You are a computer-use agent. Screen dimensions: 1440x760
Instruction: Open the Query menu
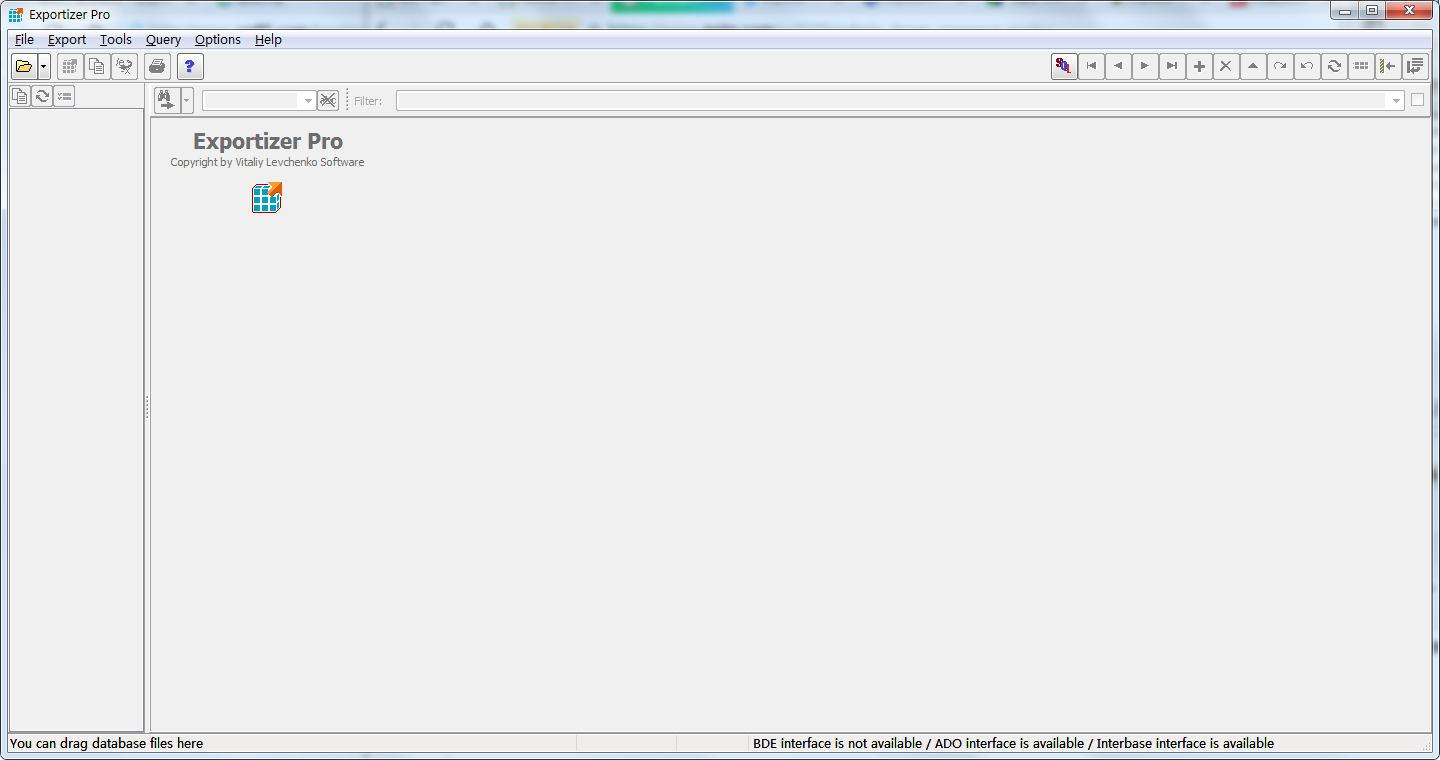(x=163, y=40)
